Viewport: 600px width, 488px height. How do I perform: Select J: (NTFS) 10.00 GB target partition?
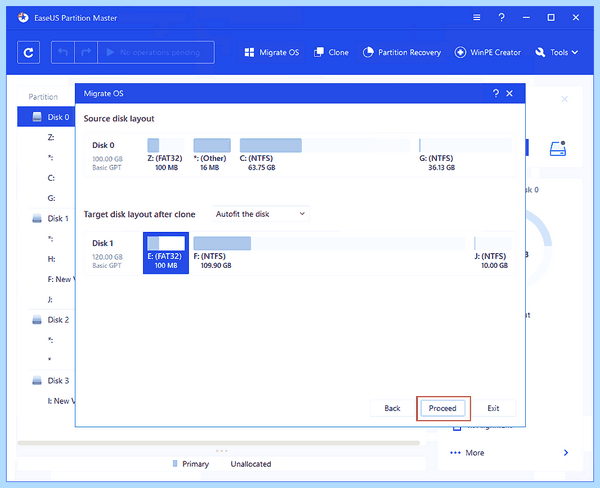click(492, 253)
